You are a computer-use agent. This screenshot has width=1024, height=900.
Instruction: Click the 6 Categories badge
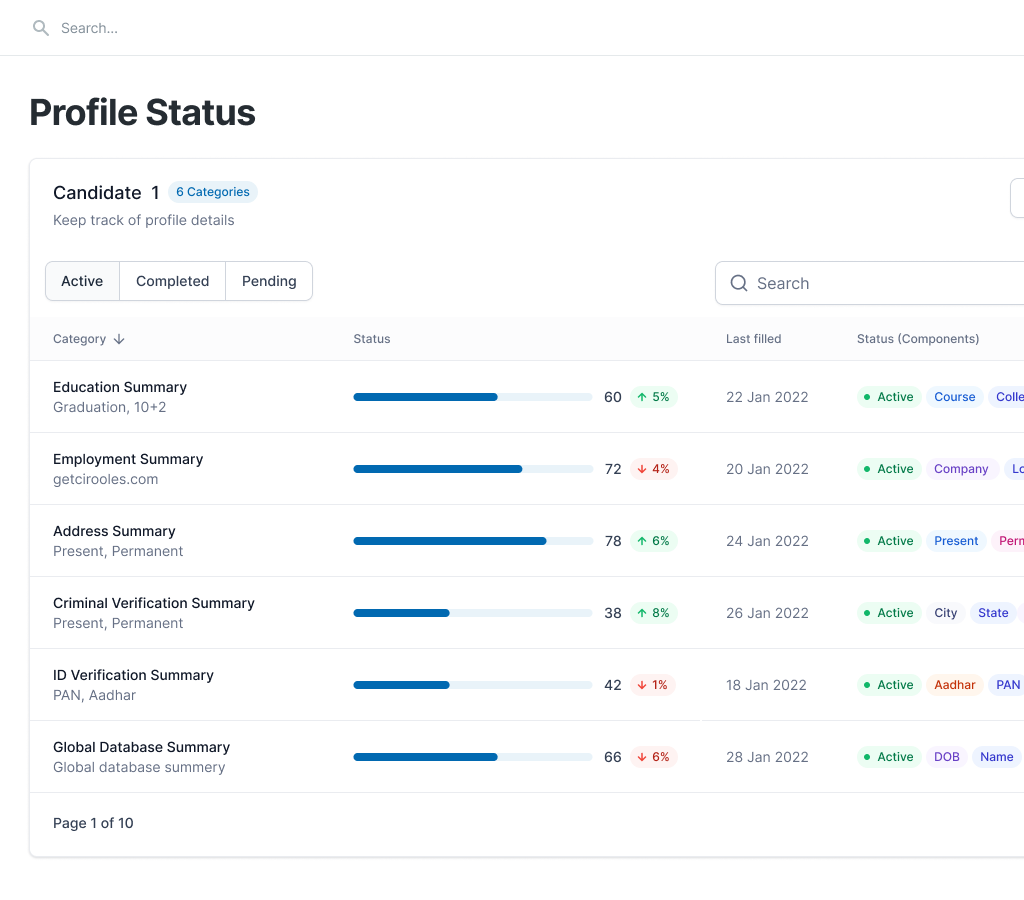[212, 192]
